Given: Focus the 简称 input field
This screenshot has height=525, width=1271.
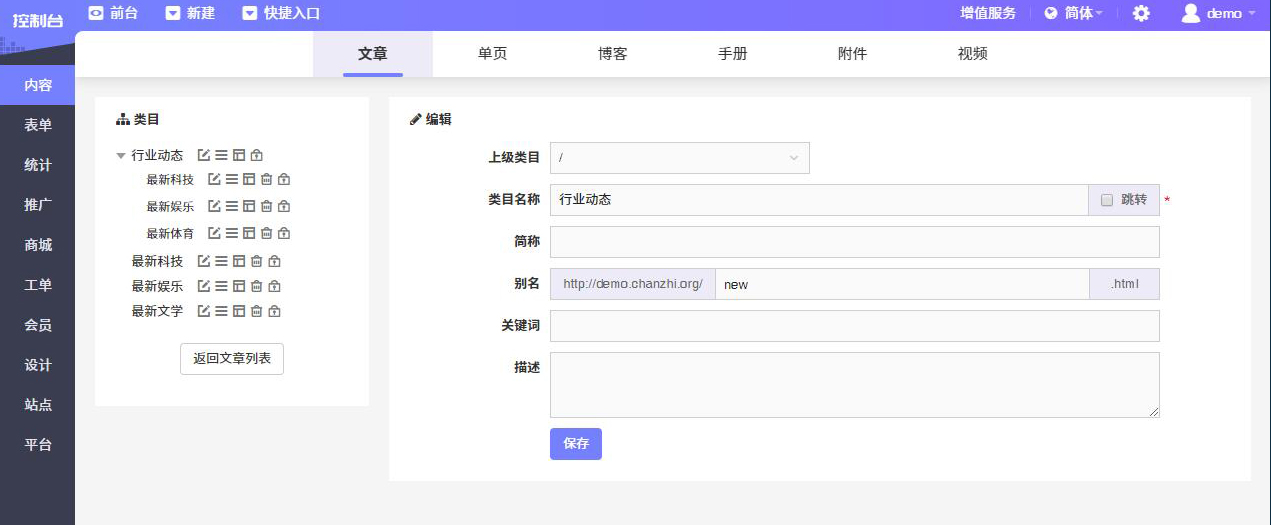Looking at the screenshot, I should [855, 242].
